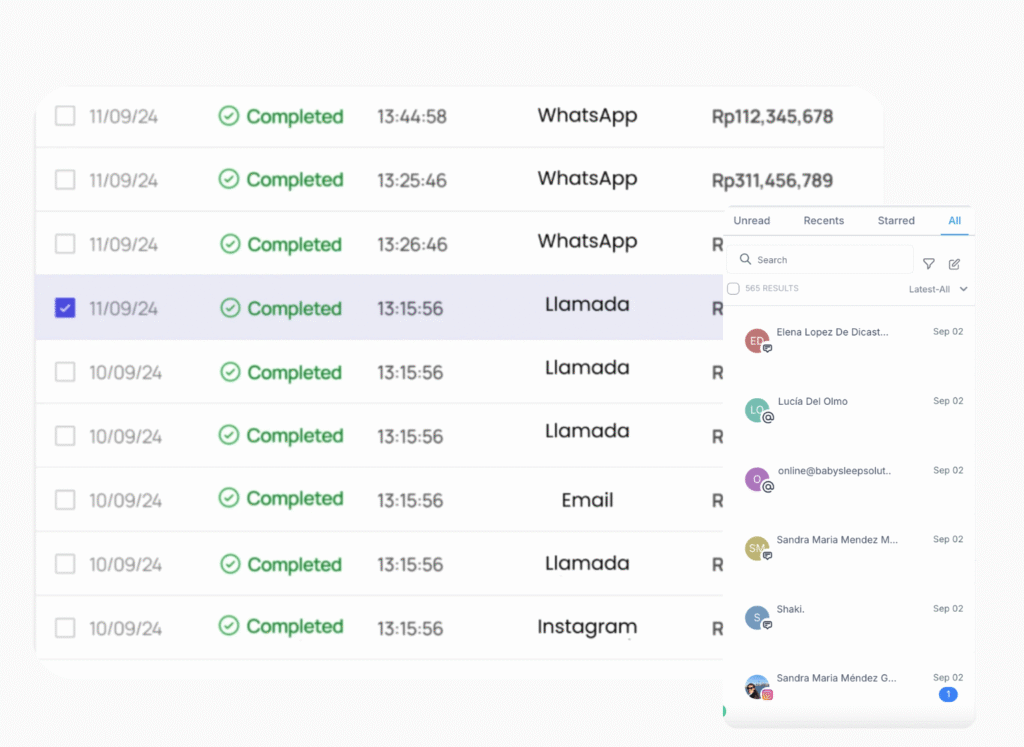Viewport: 1024px width, 747px height.
Task: Open the Email row's Completed status
Action: [280, 498]
